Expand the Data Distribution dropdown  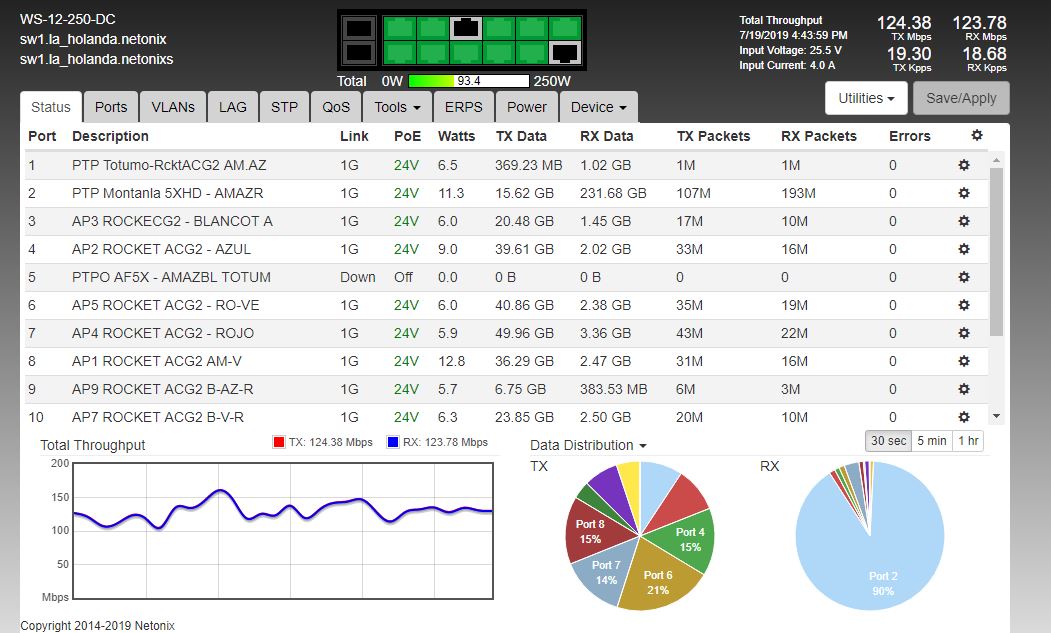587,445
